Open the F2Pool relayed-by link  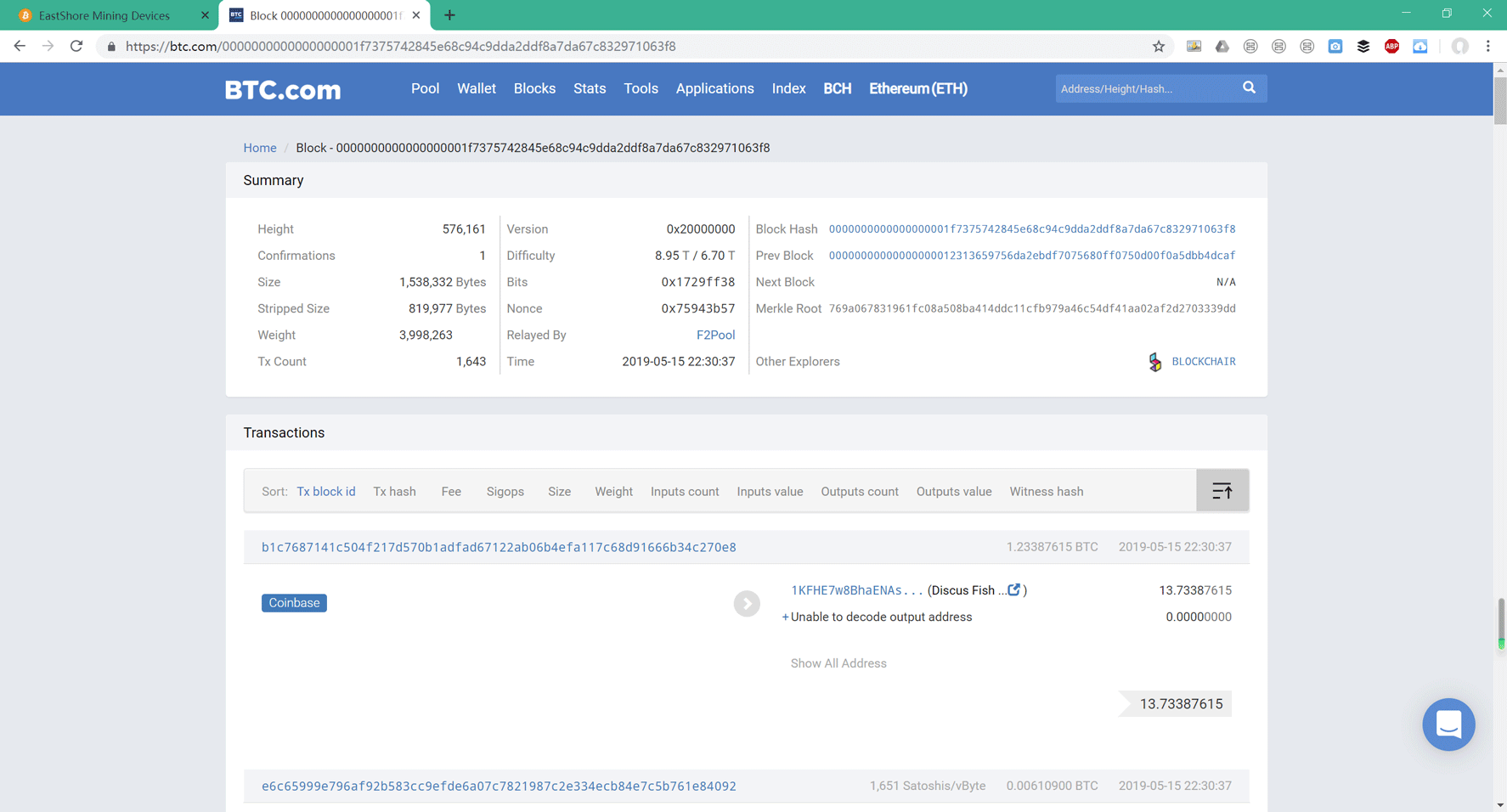point(715,335)
